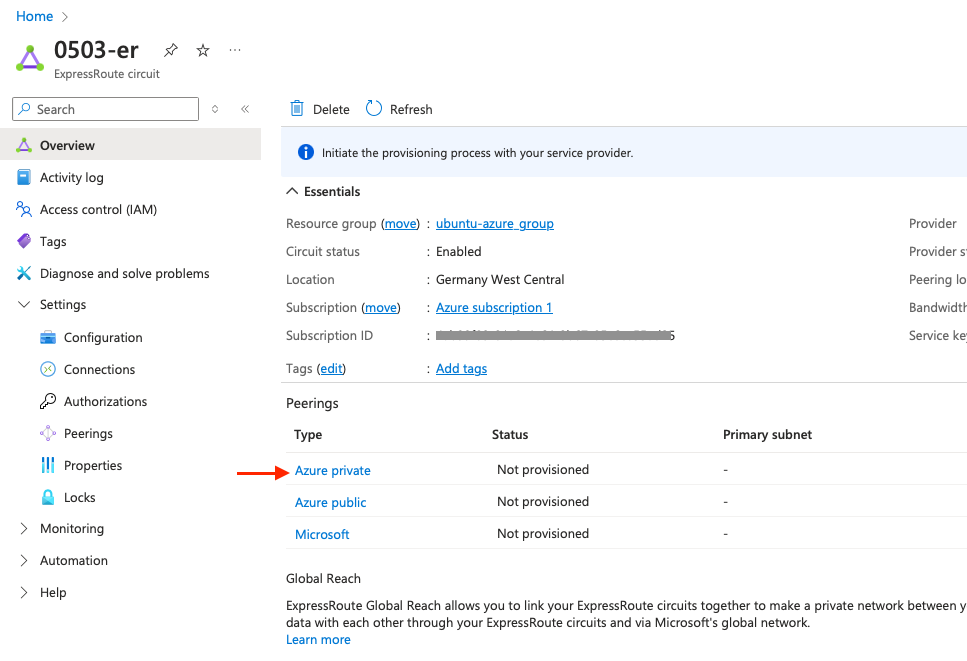This screenshot has width=967, height=661.
Task: Click Germany West Central location value
Action: point(500,280)
